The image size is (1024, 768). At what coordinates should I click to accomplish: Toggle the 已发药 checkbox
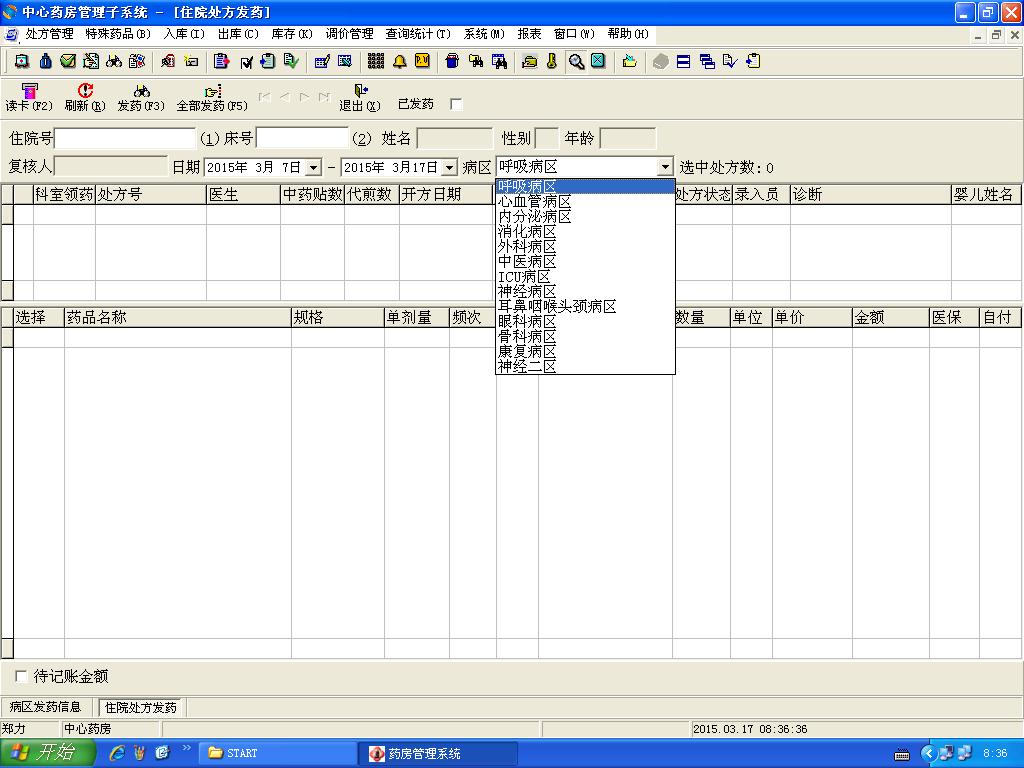click(x=456, y=104)
